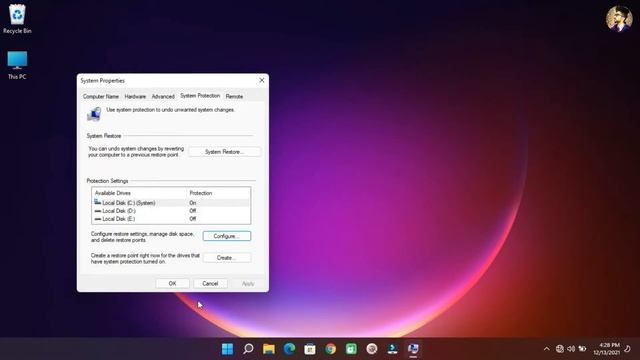
Task: Click the On status for drive C:
Action: click(x=193, y=203)
